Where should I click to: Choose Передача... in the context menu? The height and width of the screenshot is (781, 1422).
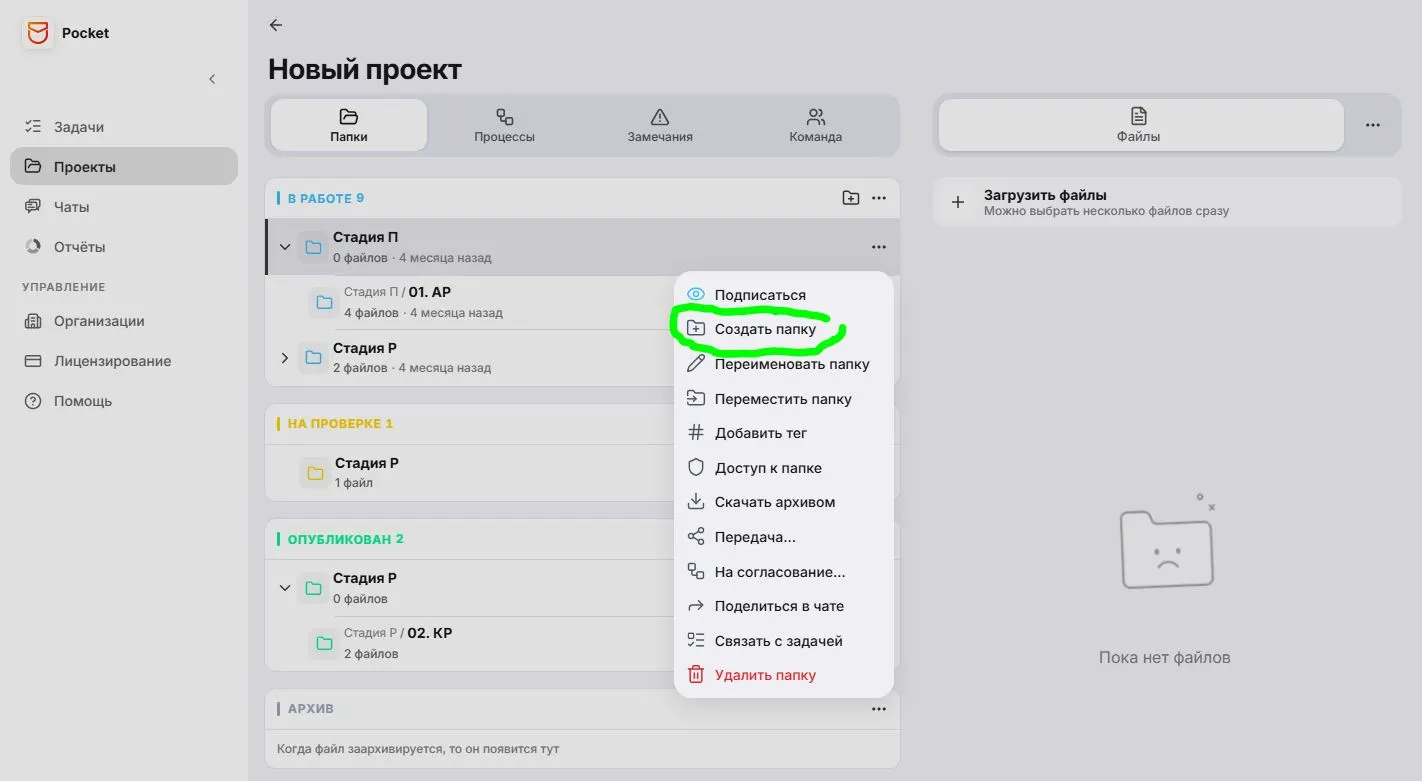[783, 537]
